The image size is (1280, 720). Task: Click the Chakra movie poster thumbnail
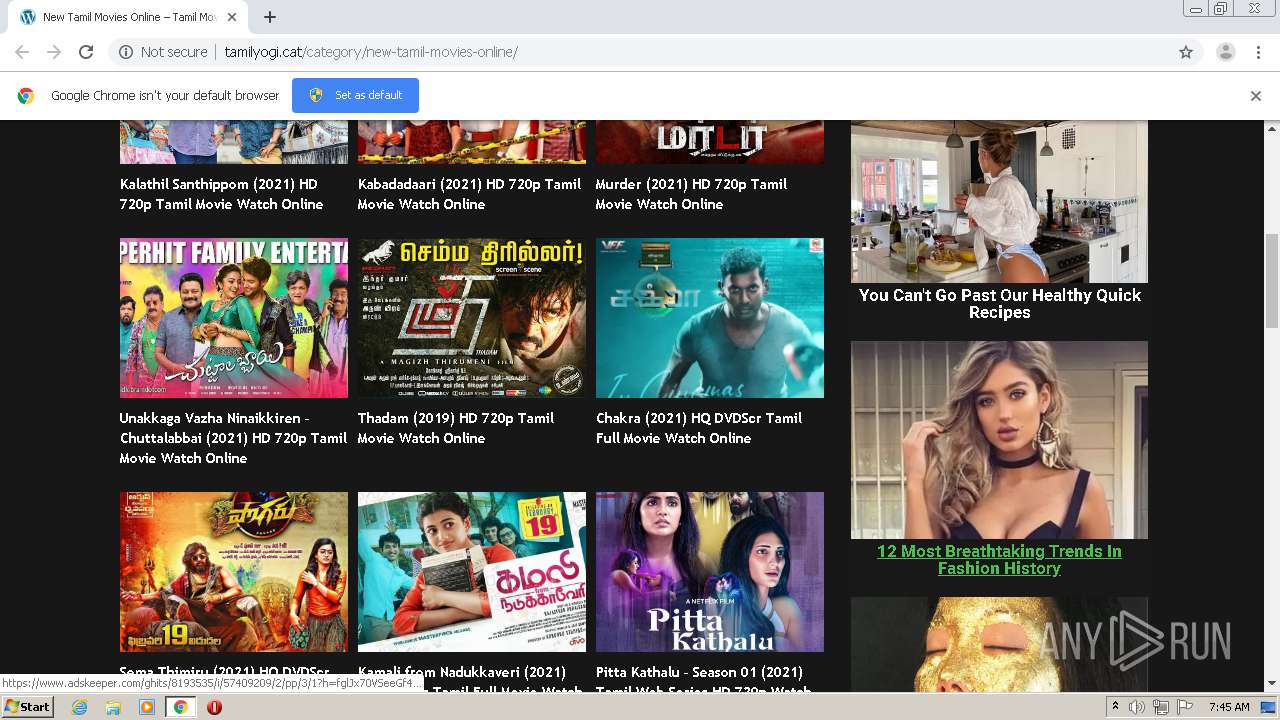pyautogui.click(x=710, y=318)
